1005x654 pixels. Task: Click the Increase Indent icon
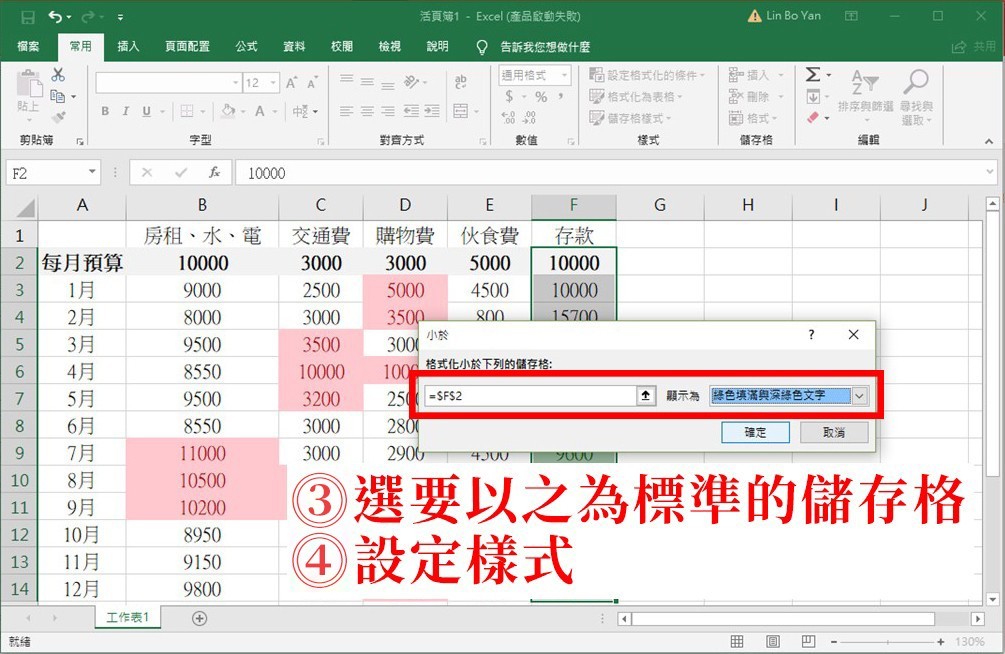[x=432, y=111]
